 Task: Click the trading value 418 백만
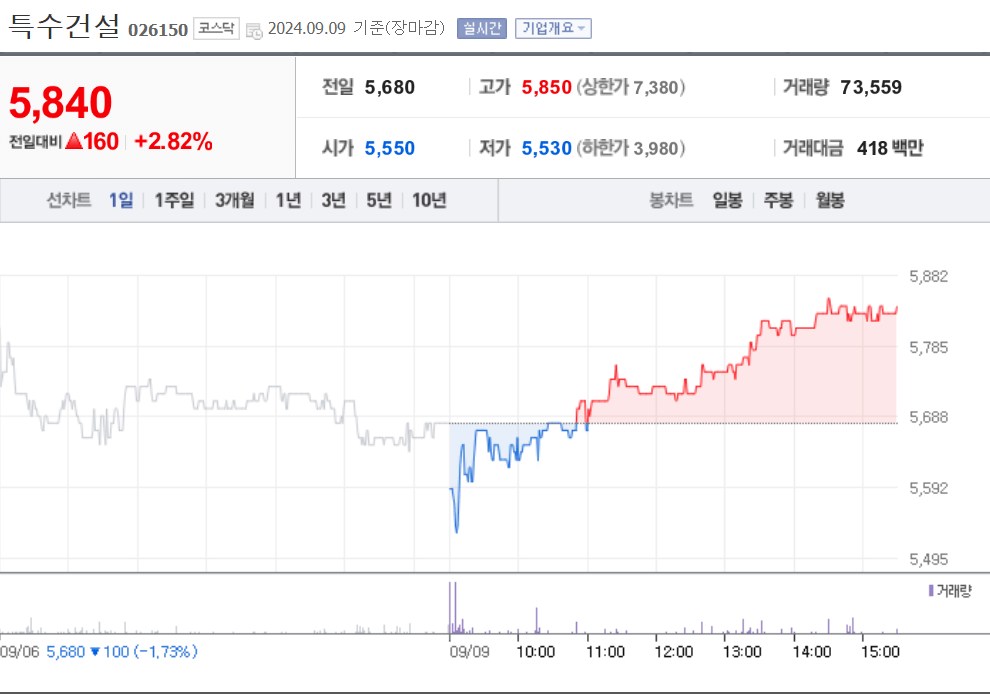[x=890, y=148]
